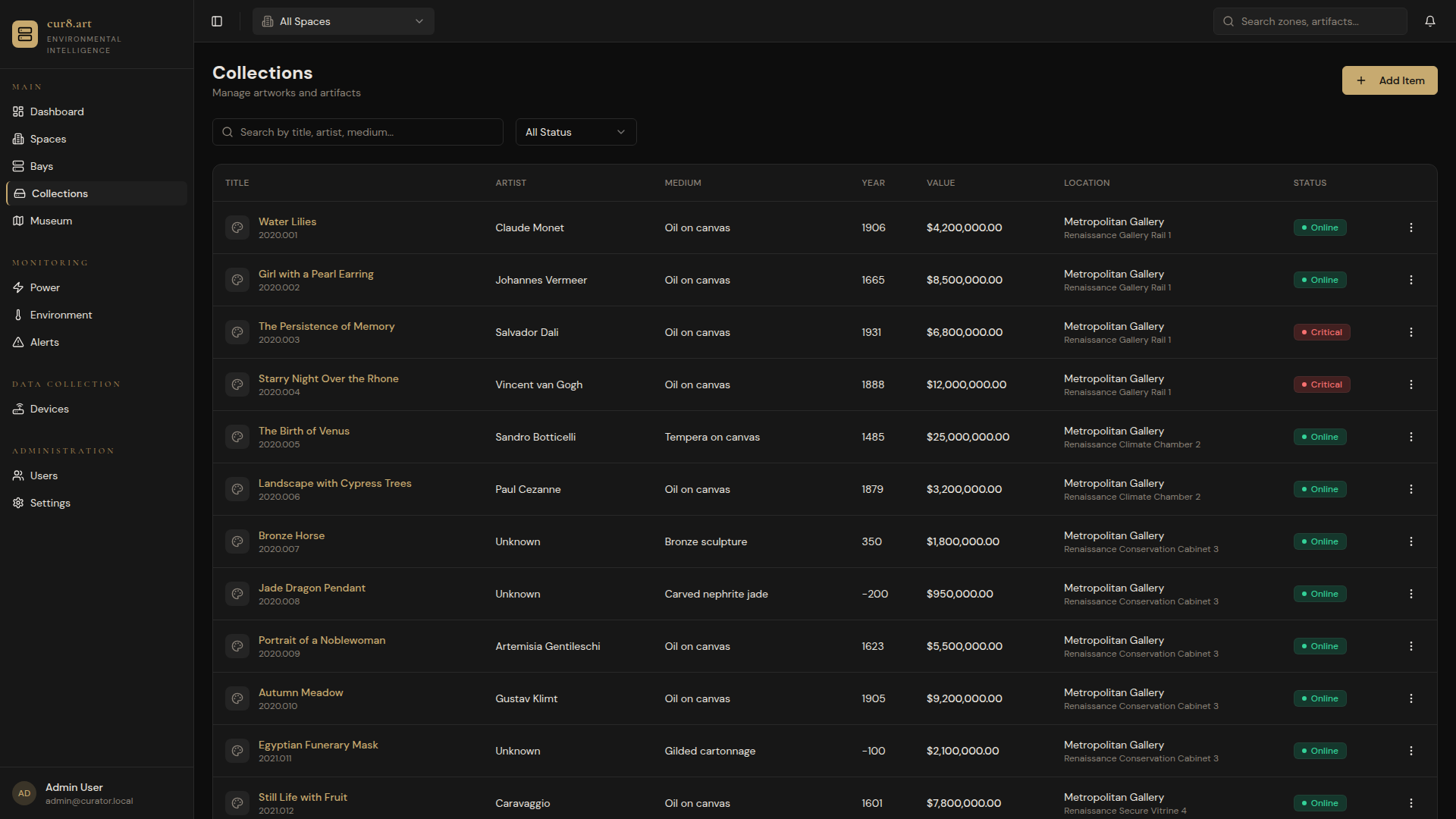Open Settings under Administration
1456x819 pixels.
[50, 503]
